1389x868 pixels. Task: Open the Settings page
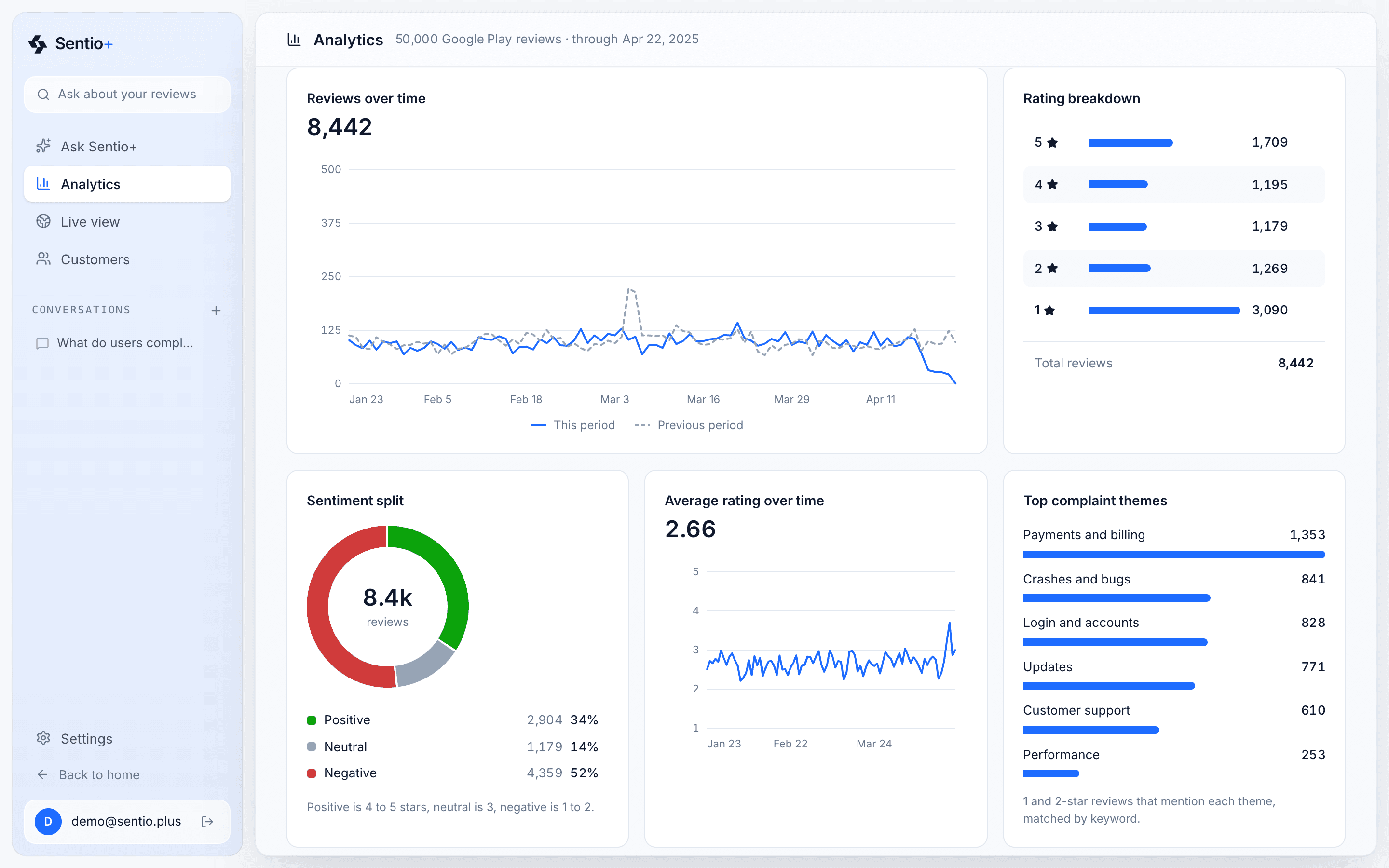coord(127,738)
